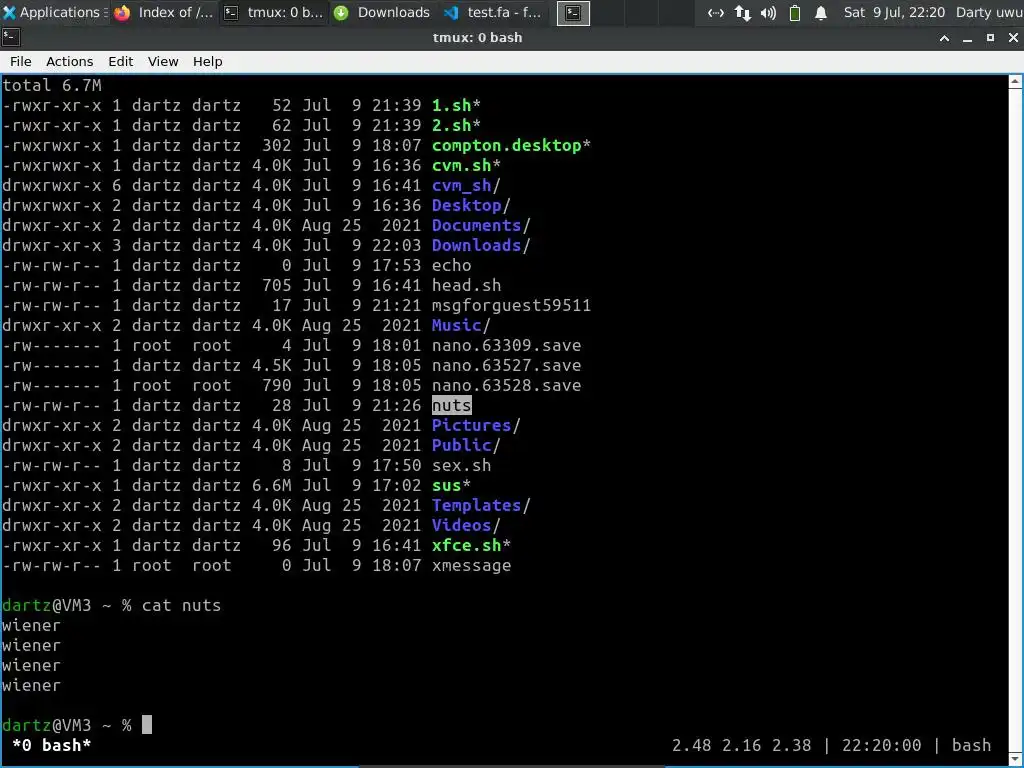Click the terminal vertical scrollbar track
Image resolution: width=1024 pixels, height=768 pixels.
click(1015, 418)
